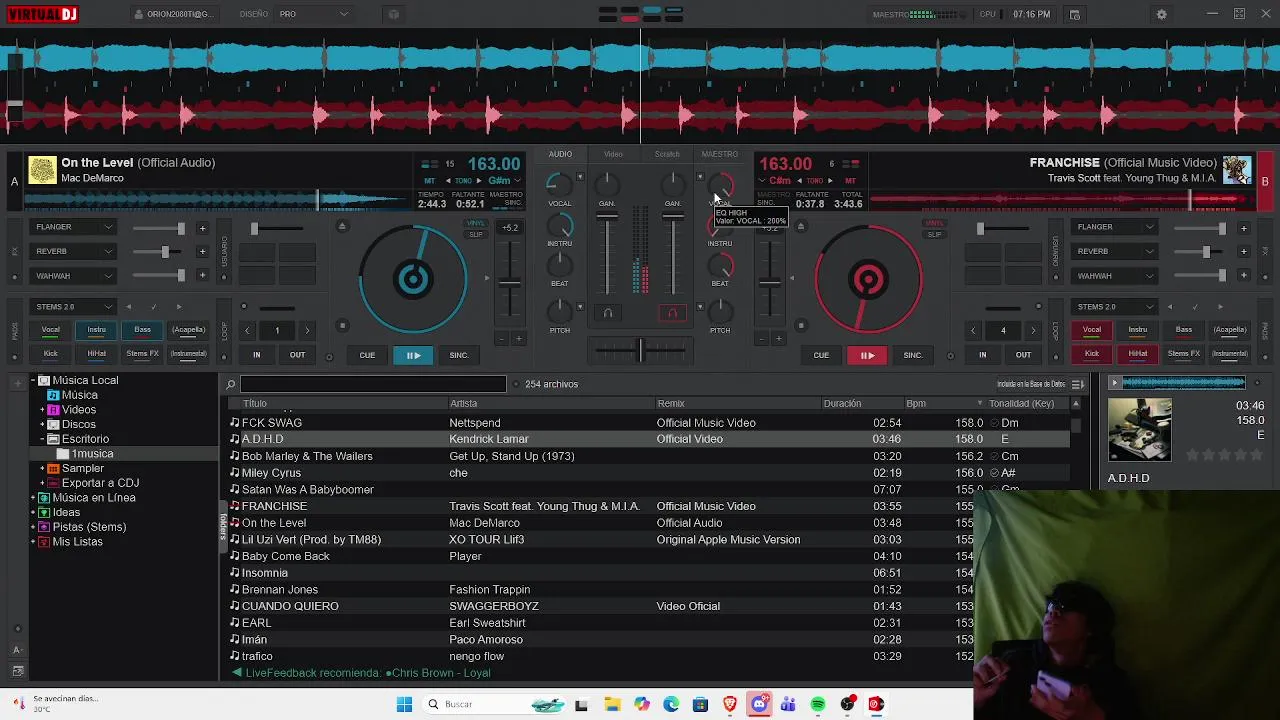Click deck B loop halve left arrow
Screen dimensions: 1280x720
[x=973, y=330]
